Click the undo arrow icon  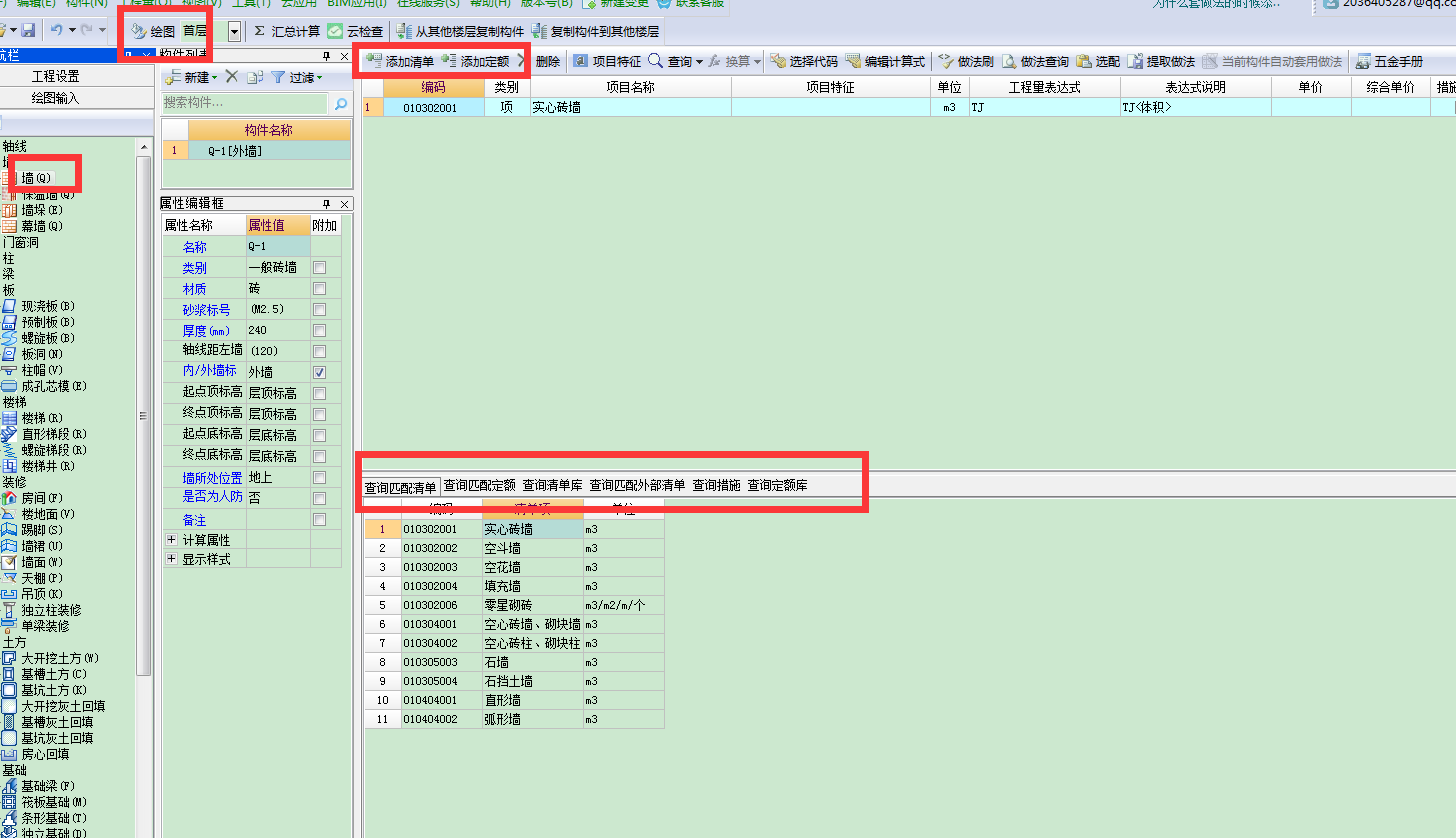pos(57,31)
